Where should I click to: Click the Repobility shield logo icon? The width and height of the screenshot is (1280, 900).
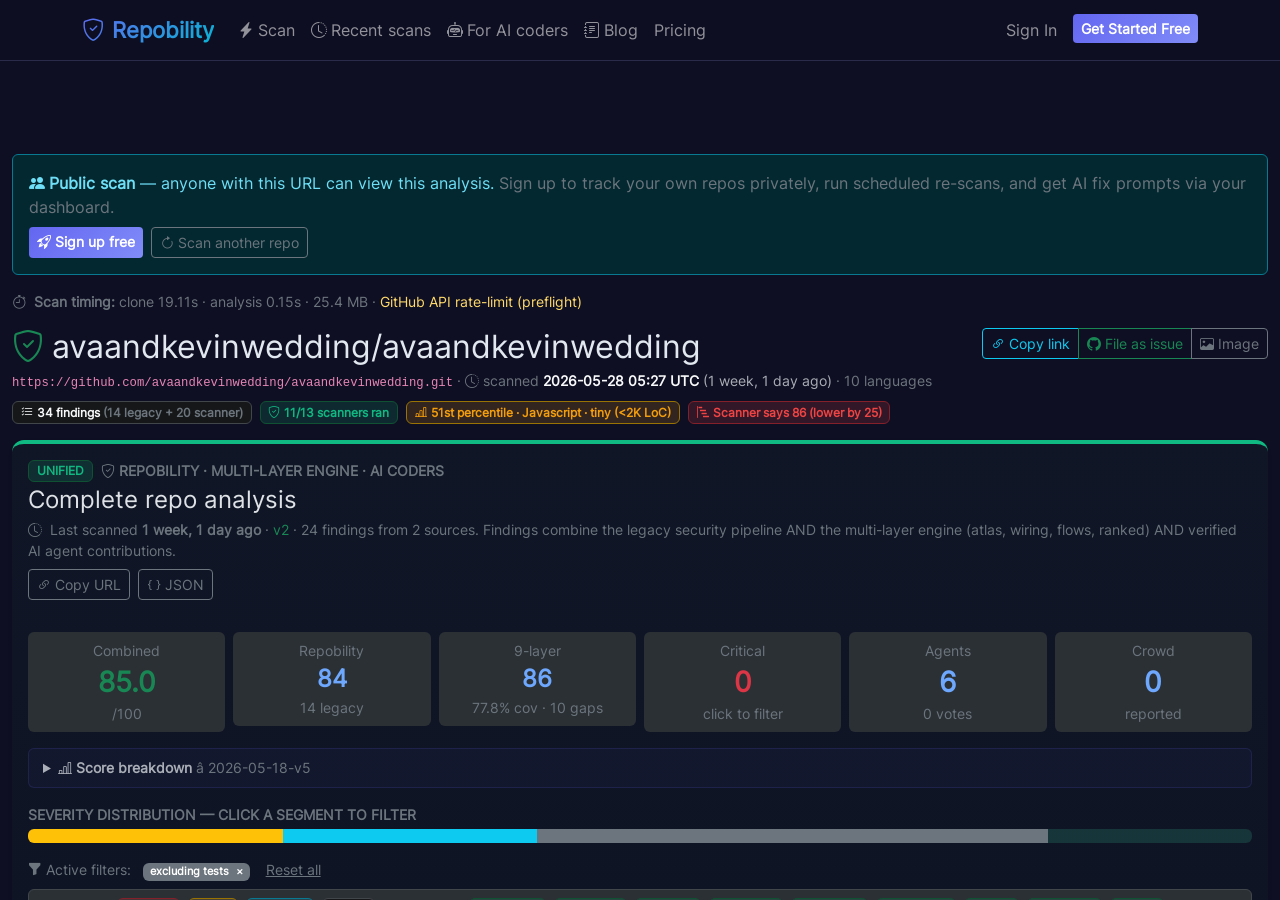pyautogui.click(x=93, y=30)
